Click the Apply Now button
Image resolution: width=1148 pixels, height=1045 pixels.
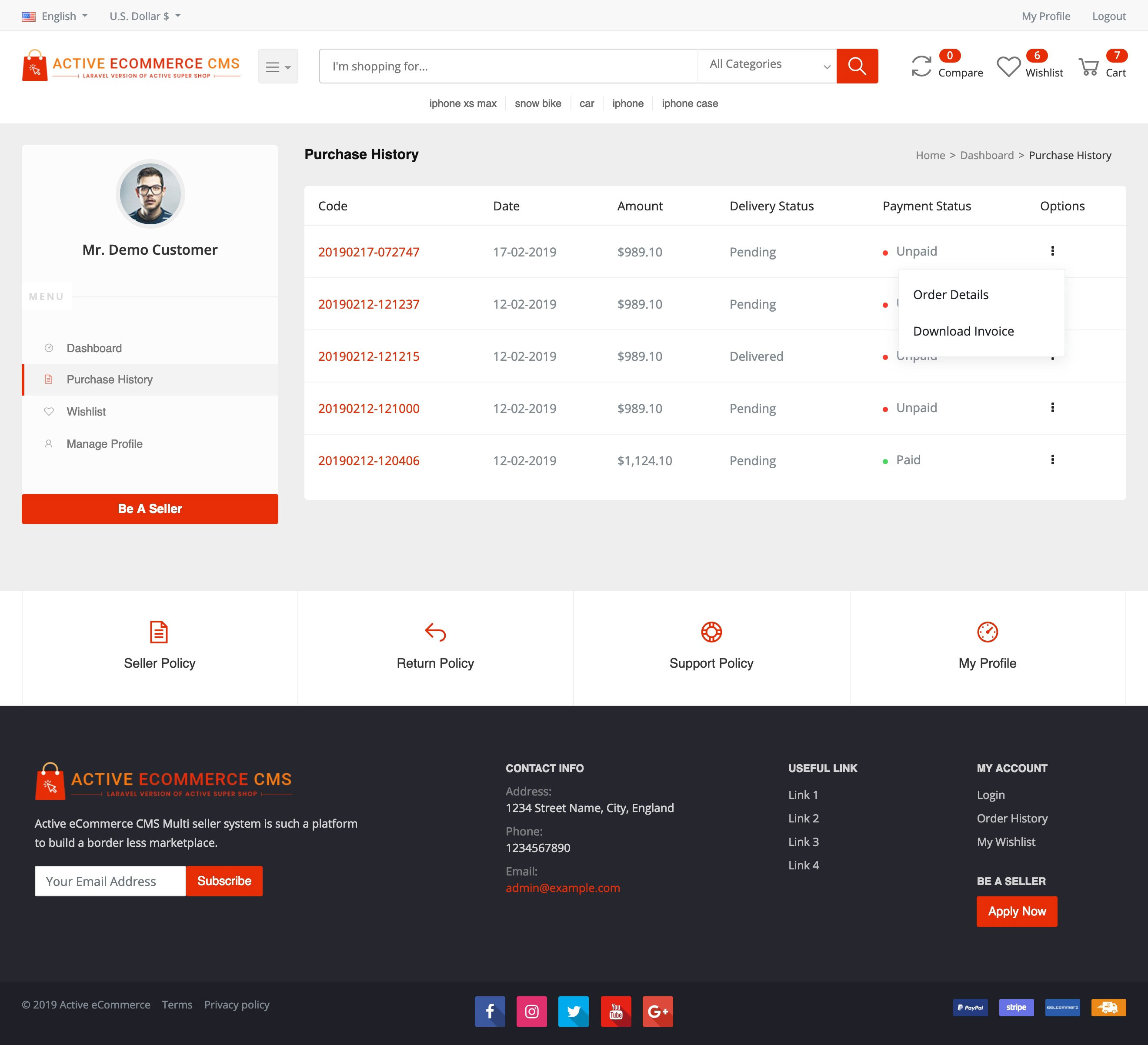pos(1017,911)
